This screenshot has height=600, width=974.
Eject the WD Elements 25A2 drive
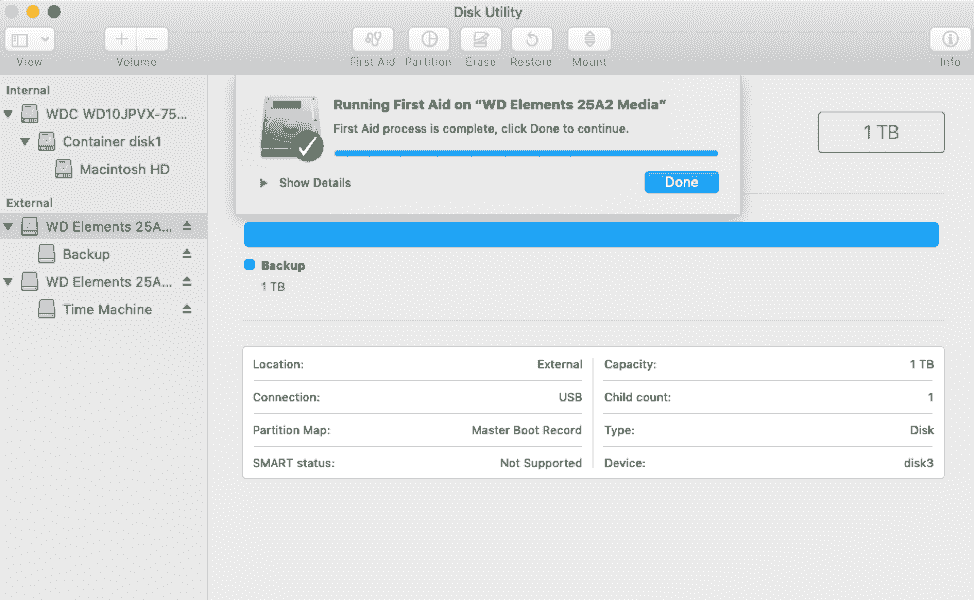click(x=188, y=226)
